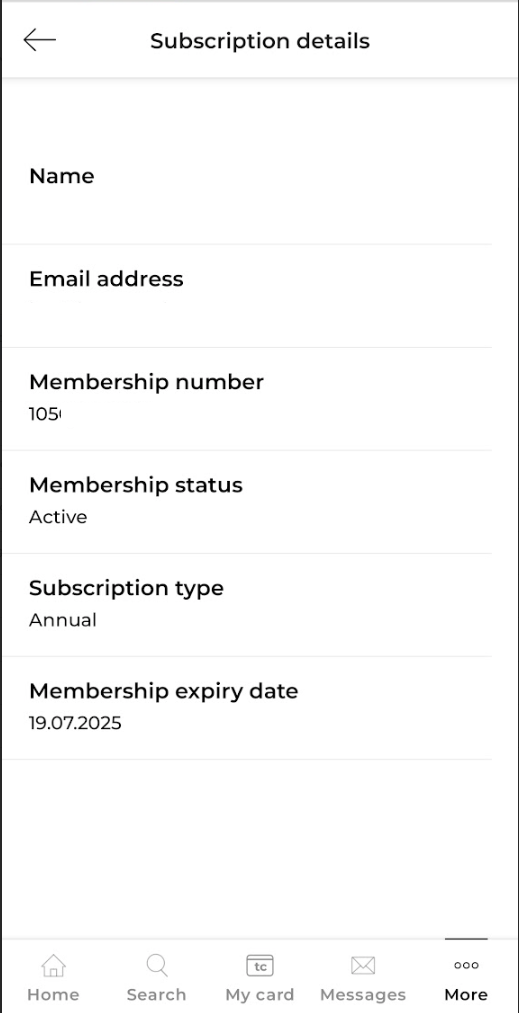
Task: Select the More tab label
Action: pos(466,994)
